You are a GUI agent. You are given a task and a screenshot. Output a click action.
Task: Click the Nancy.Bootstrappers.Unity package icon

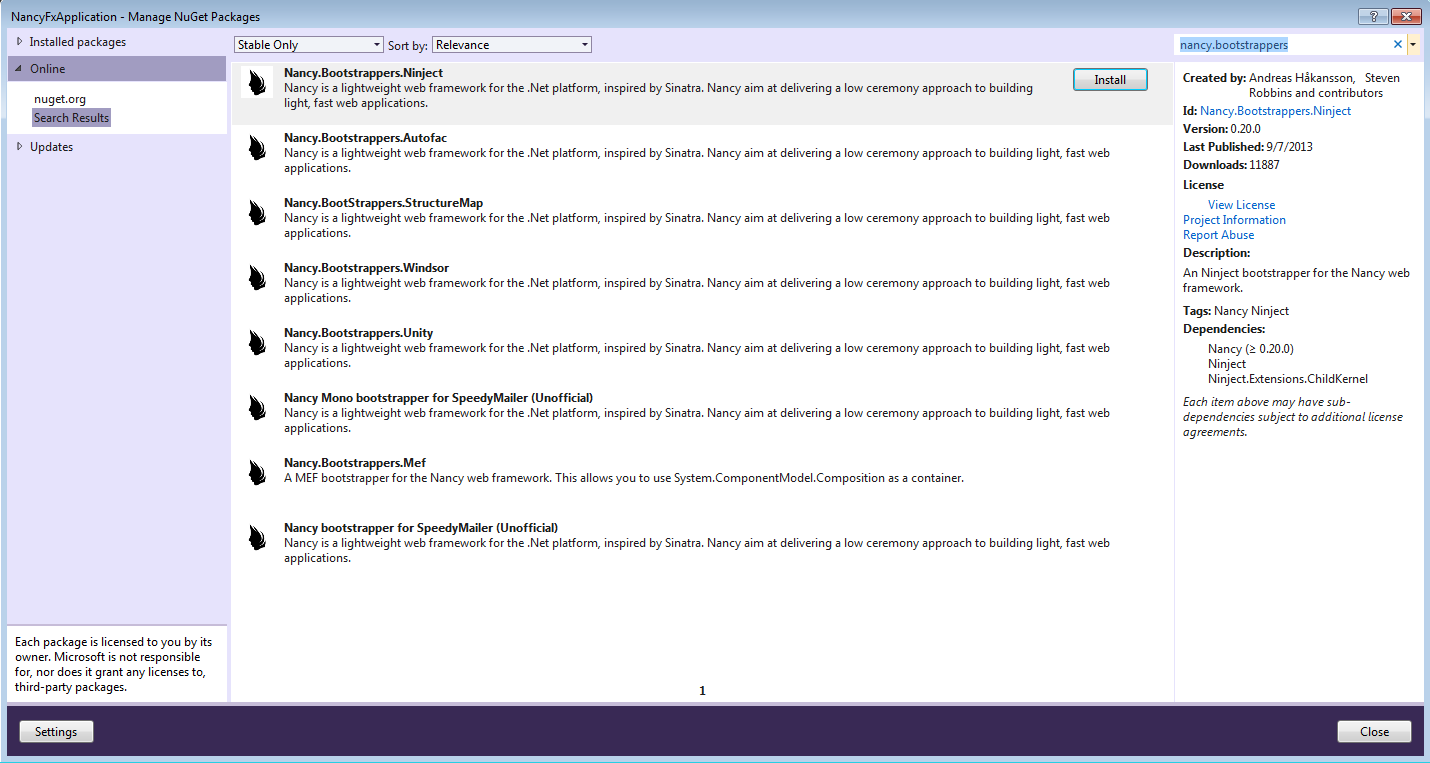tap(257, 342)
